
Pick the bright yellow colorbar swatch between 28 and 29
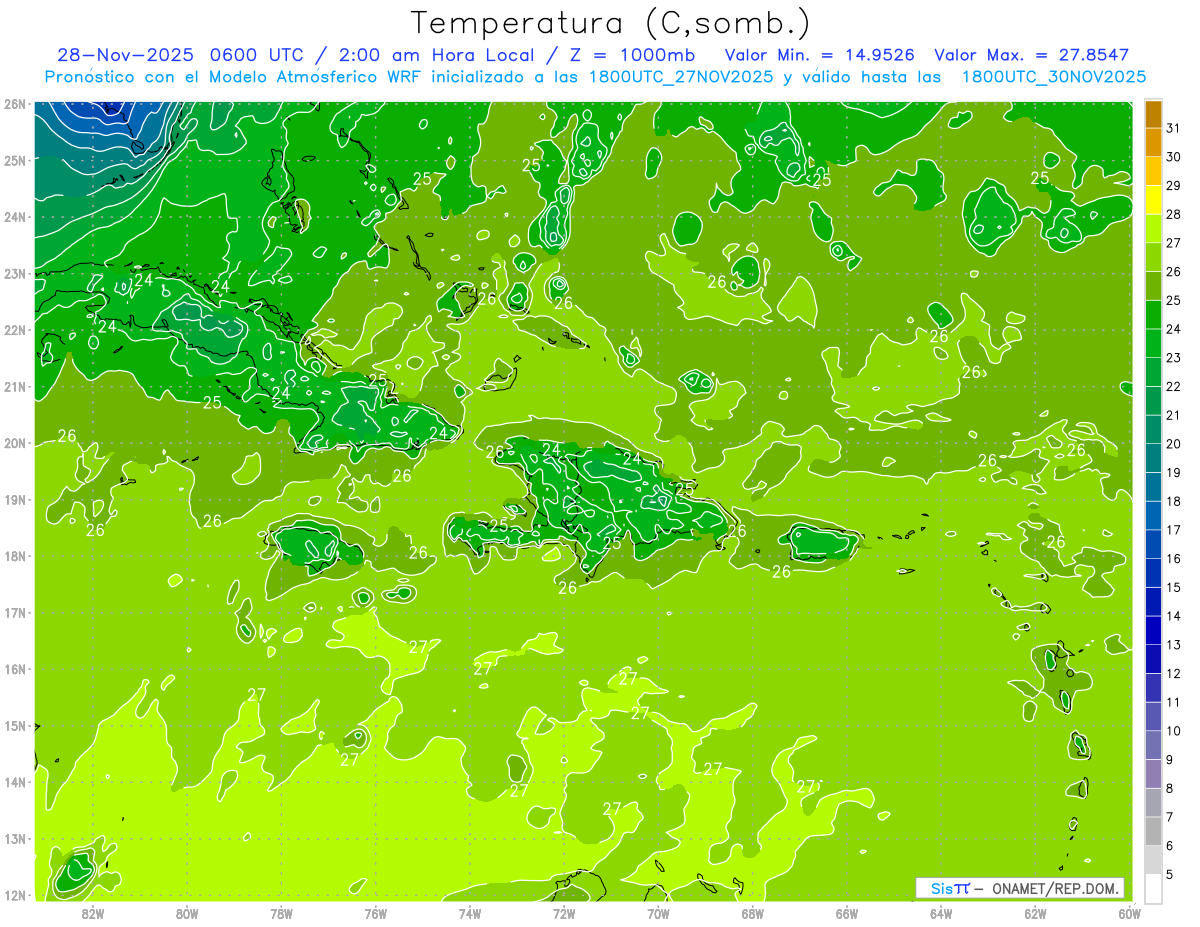tap(1153, 200)
